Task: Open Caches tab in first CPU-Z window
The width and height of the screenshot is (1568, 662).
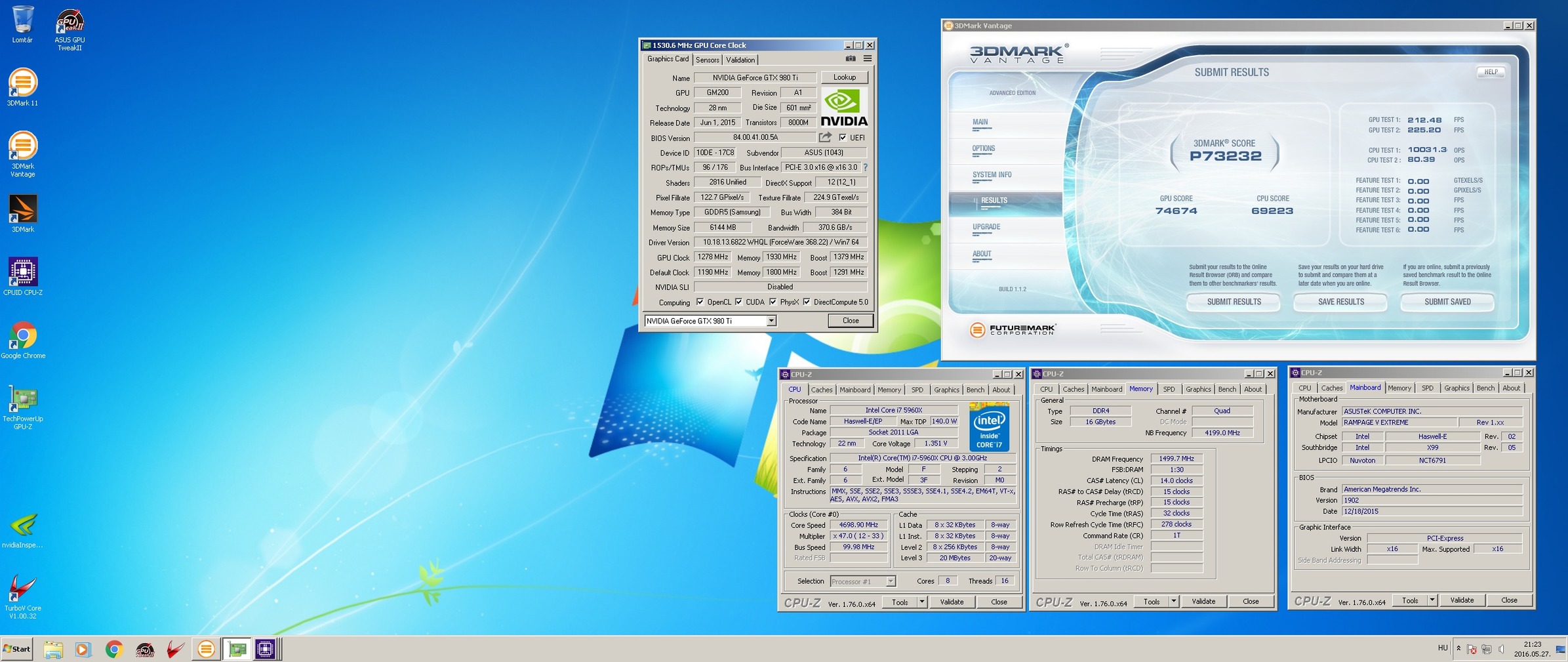Action: pyautogui.click(x=822, y=390)
